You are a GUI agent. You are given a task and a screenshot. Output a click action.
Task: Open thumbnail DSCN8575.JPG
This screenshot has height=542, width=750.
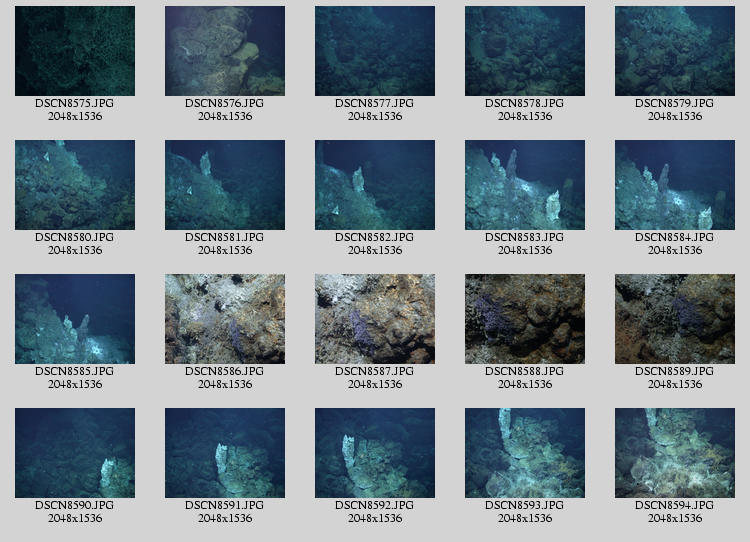(75, 51)
